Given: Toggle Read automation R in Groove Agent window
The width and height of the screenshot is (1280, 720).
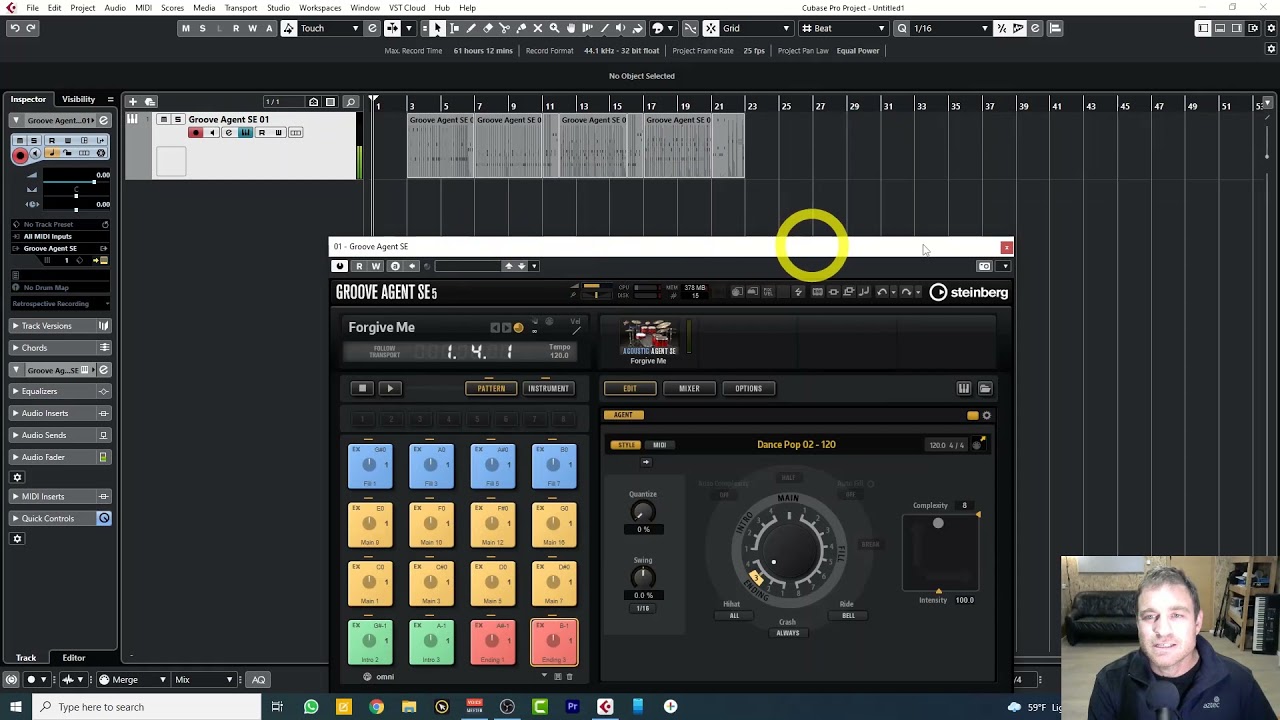Looking at the screenshot, I should coord(359,266).
